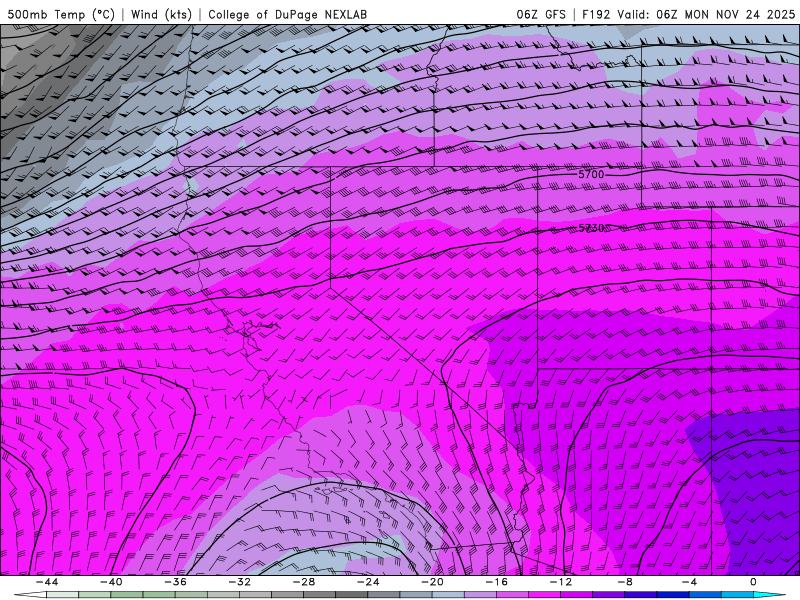
Task: Click the -16 color scale value
Action: (497, 582)
